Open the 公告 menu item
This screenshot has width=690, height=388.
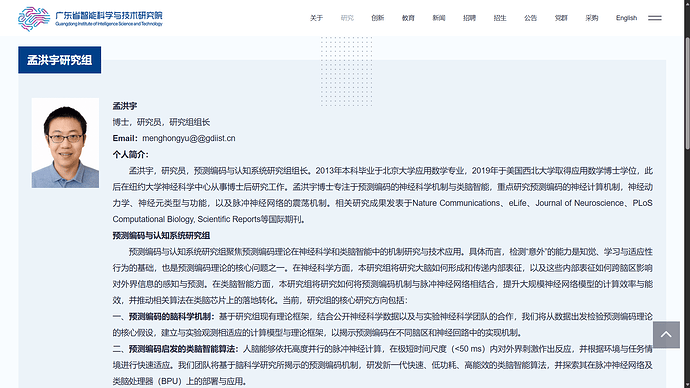(531, 18)
